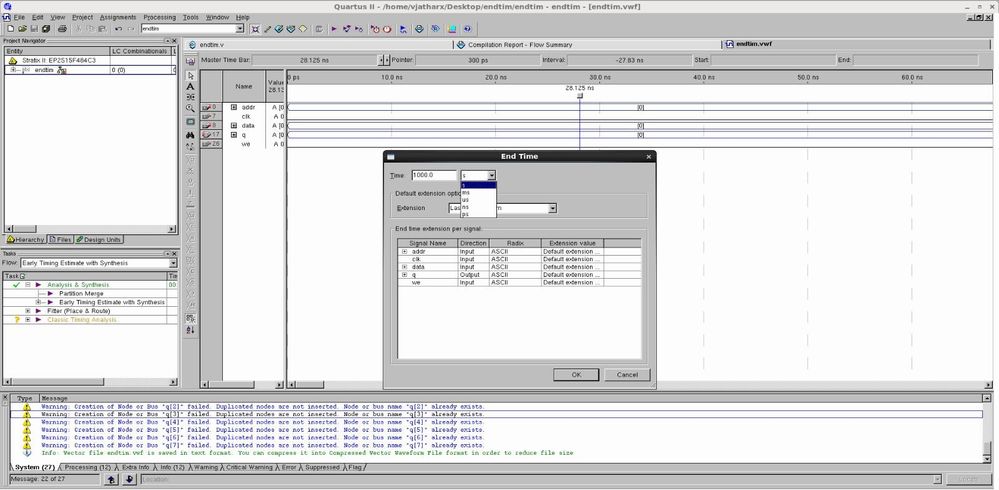Switch to the Files tab in Project Navigator
The height and width of the screenshot is (490, 999).
tap(60, 240)
